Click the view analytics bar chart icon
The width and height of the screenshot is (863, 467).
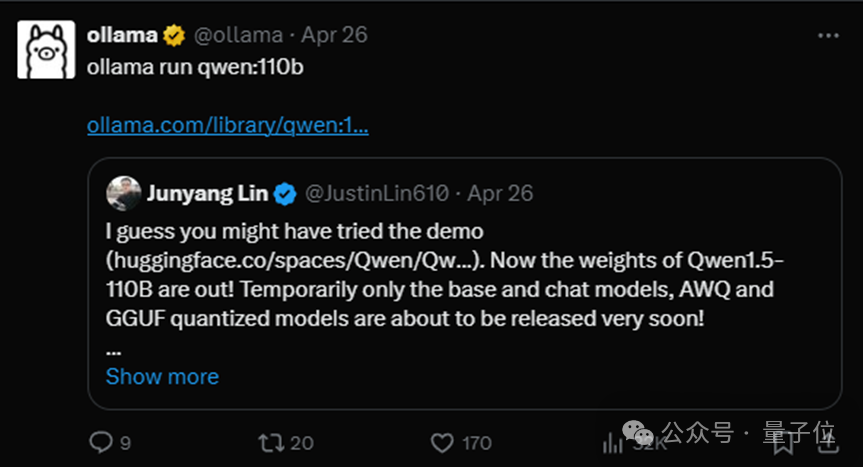tap(610, 441)
